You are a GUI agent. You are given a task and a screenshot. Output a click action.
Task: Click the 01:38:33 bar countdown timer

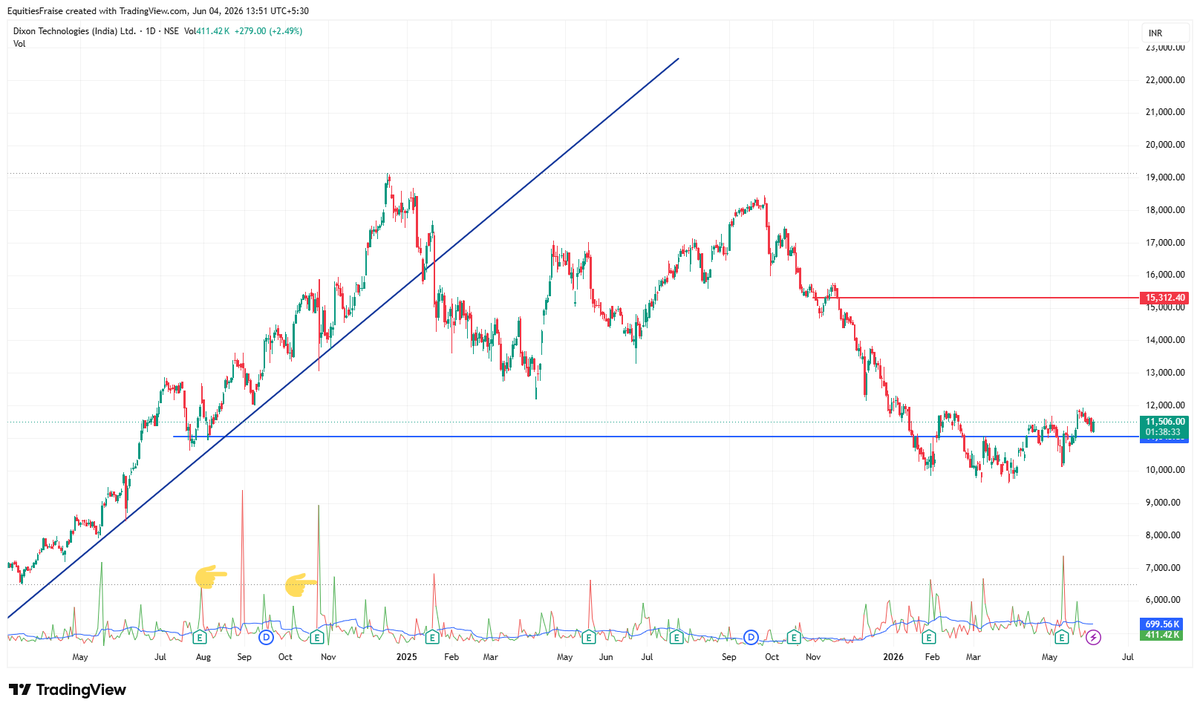point(1164,433)
